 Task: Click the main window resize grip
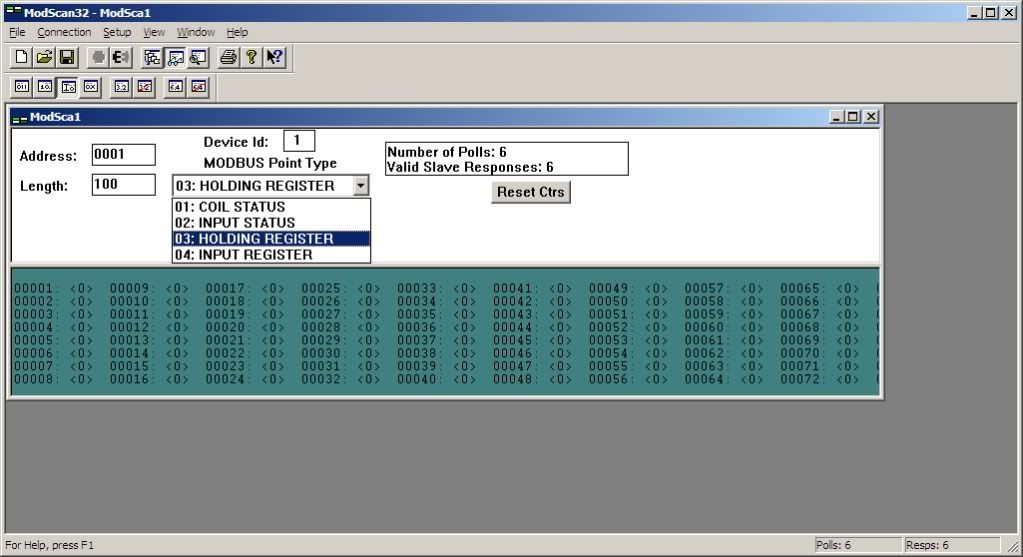(x=1012, y=546)
